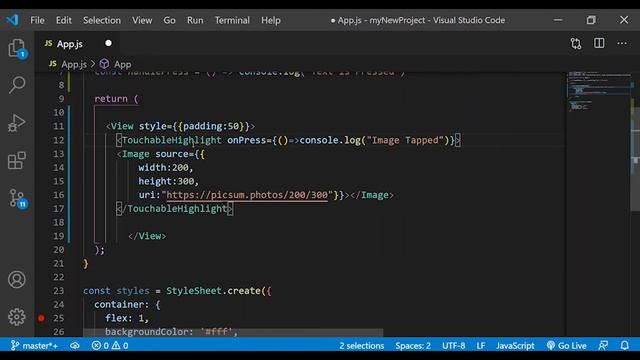
Task: Click closing '/TouchableHighlight' tag line 17
Action: (175, 209)
